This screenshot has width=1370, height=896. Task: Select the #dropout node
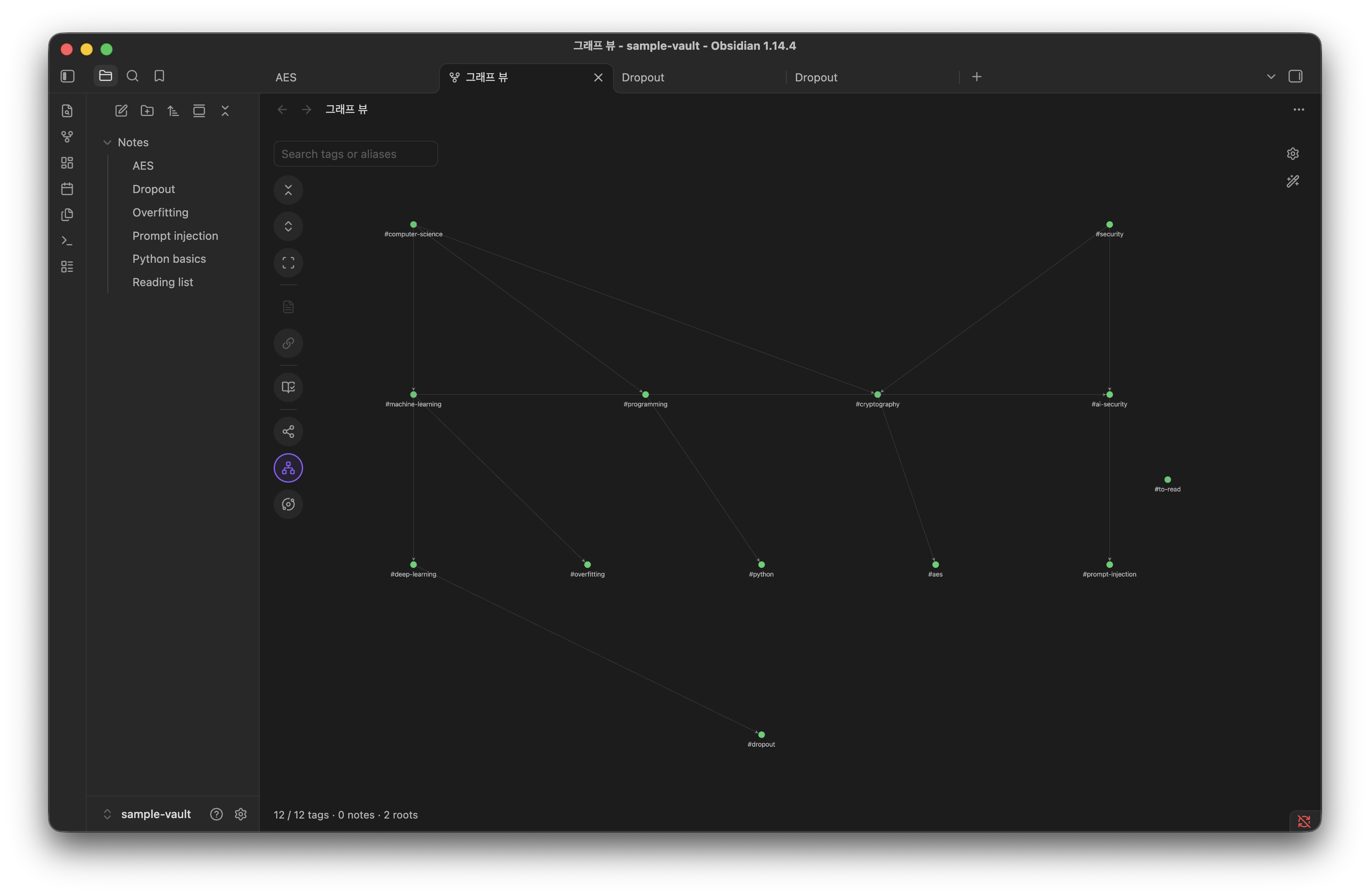coord(761,734)
